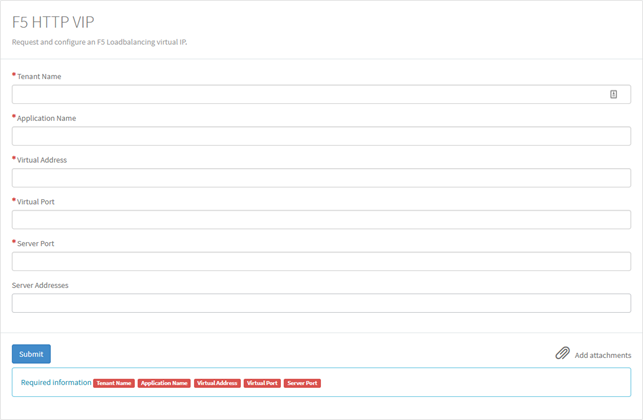643x420 pixels.
Task: Click the red Virtual Address required tag
Action: tap(217, 383)
